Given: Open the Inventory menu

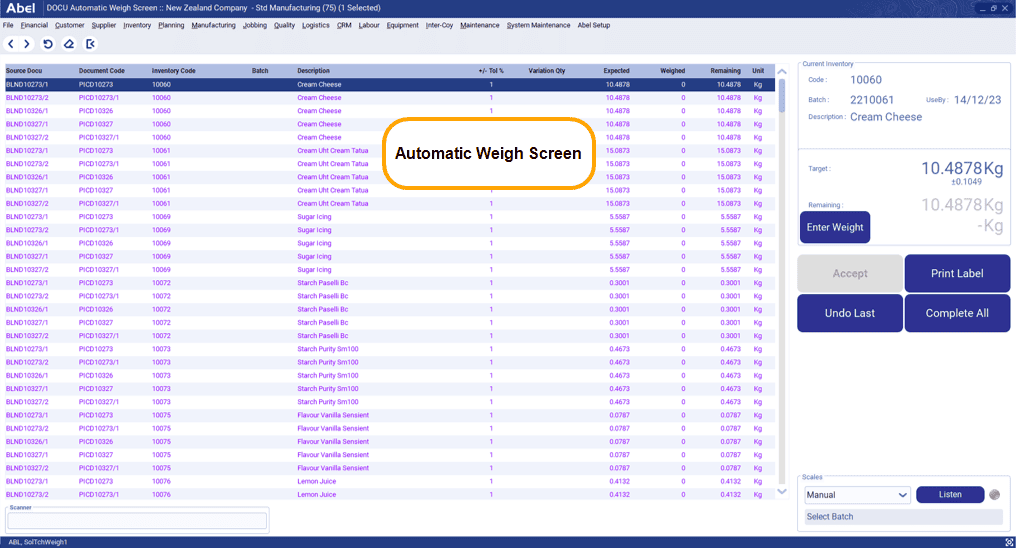Looking at the screenshot, I should [x=137, y=25].
